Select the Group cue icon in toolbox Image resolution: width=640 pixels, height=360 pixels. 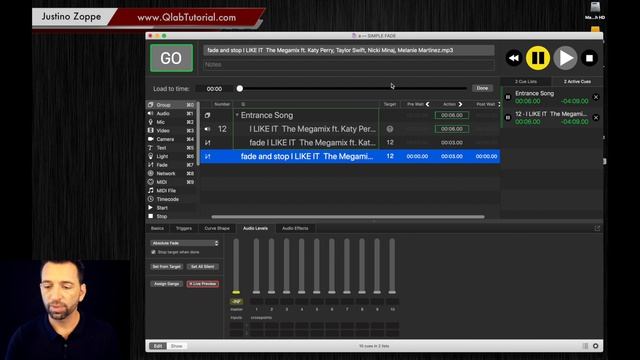[x=151, y=105]
